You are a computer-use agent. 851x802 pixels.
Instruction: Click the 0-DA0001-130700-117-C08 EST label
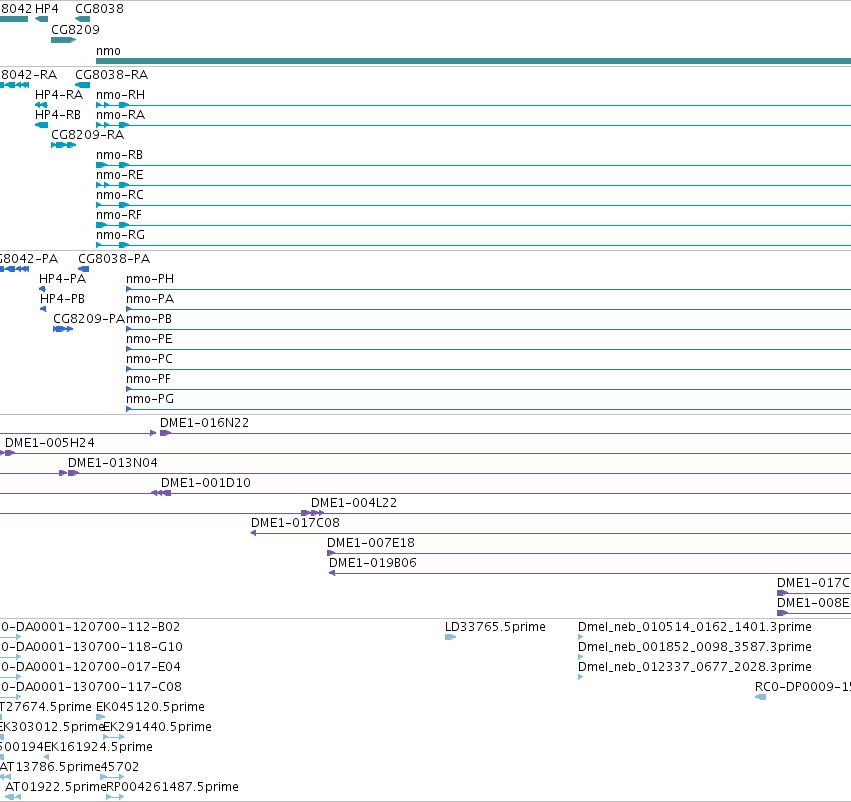pyautogui.click(x=91, y=687)
